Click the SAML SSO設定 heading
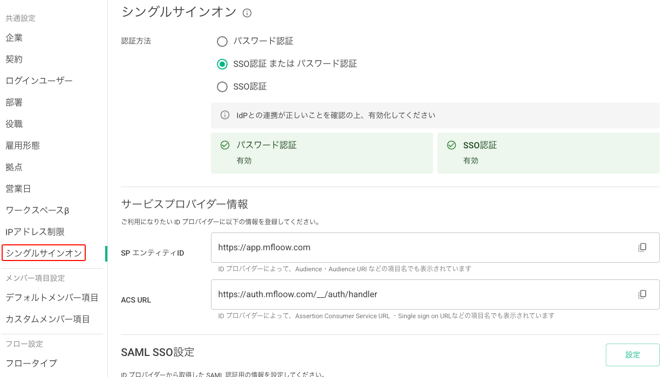The image size is (670, 377). [x=158, y=352]
